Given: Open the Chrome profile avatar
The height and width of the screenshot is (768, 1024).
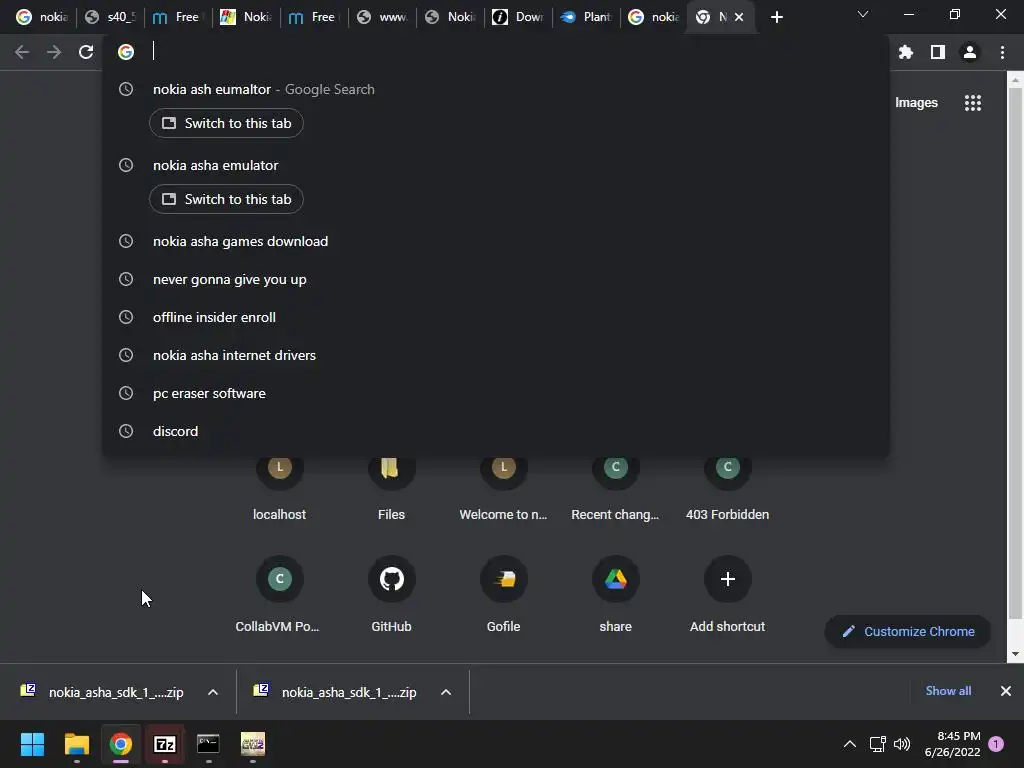Looking at the screenshot, I should (x=970, y=52).
